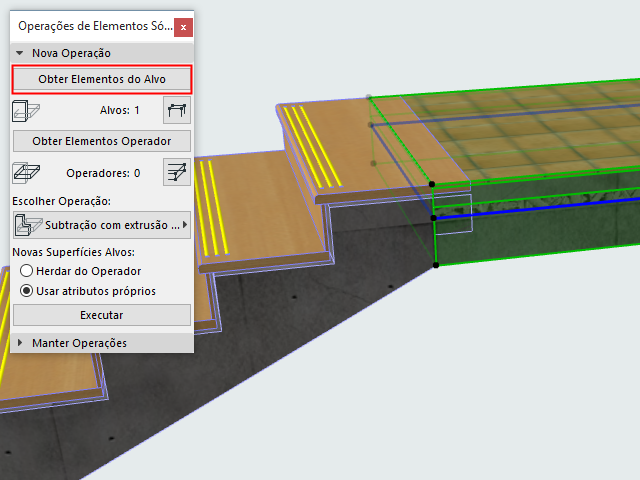Expand the Manter Operações section

pos(20,343)
